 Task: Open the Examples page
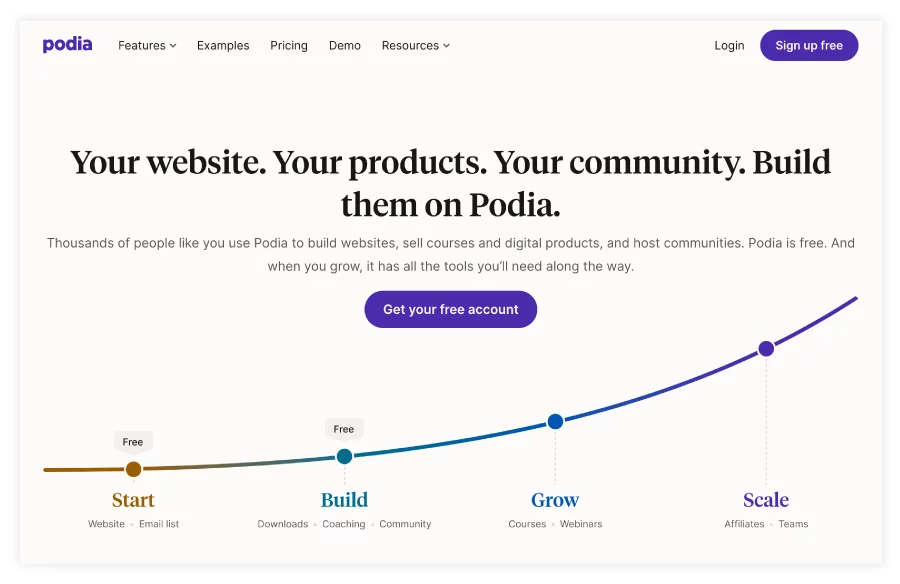point(223,45)
